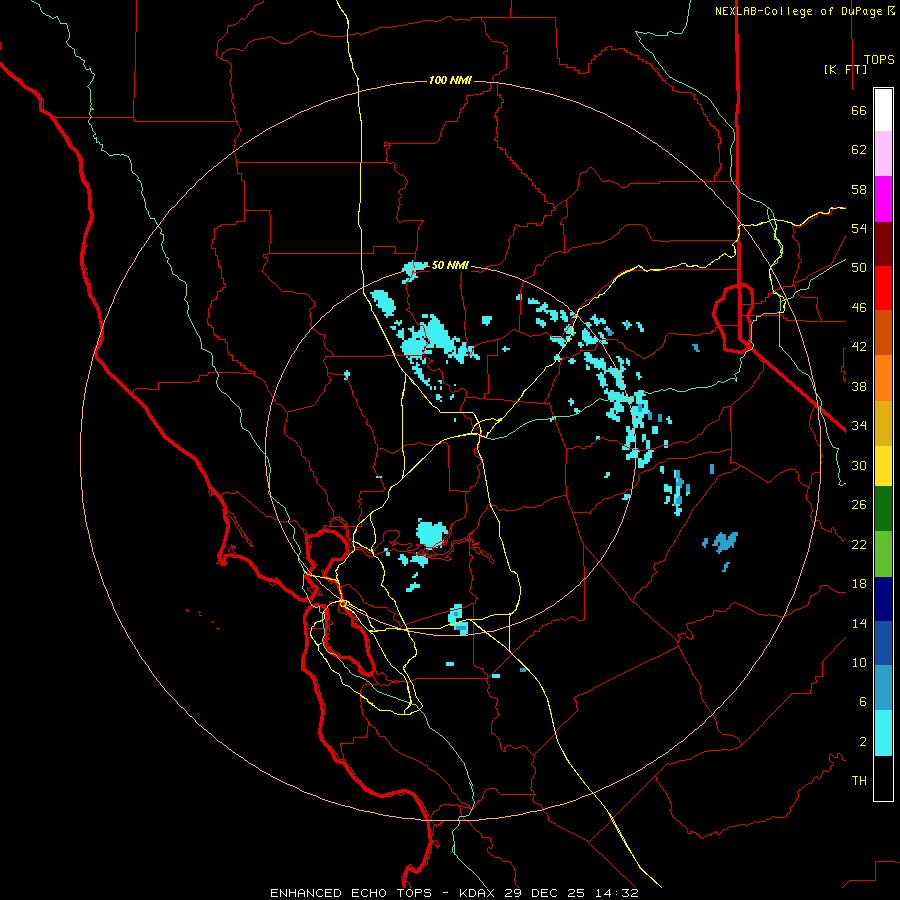Click the 'TH' legend label
Image resolution: width=900 pixels, height=900 pixels.
point(859,781)
